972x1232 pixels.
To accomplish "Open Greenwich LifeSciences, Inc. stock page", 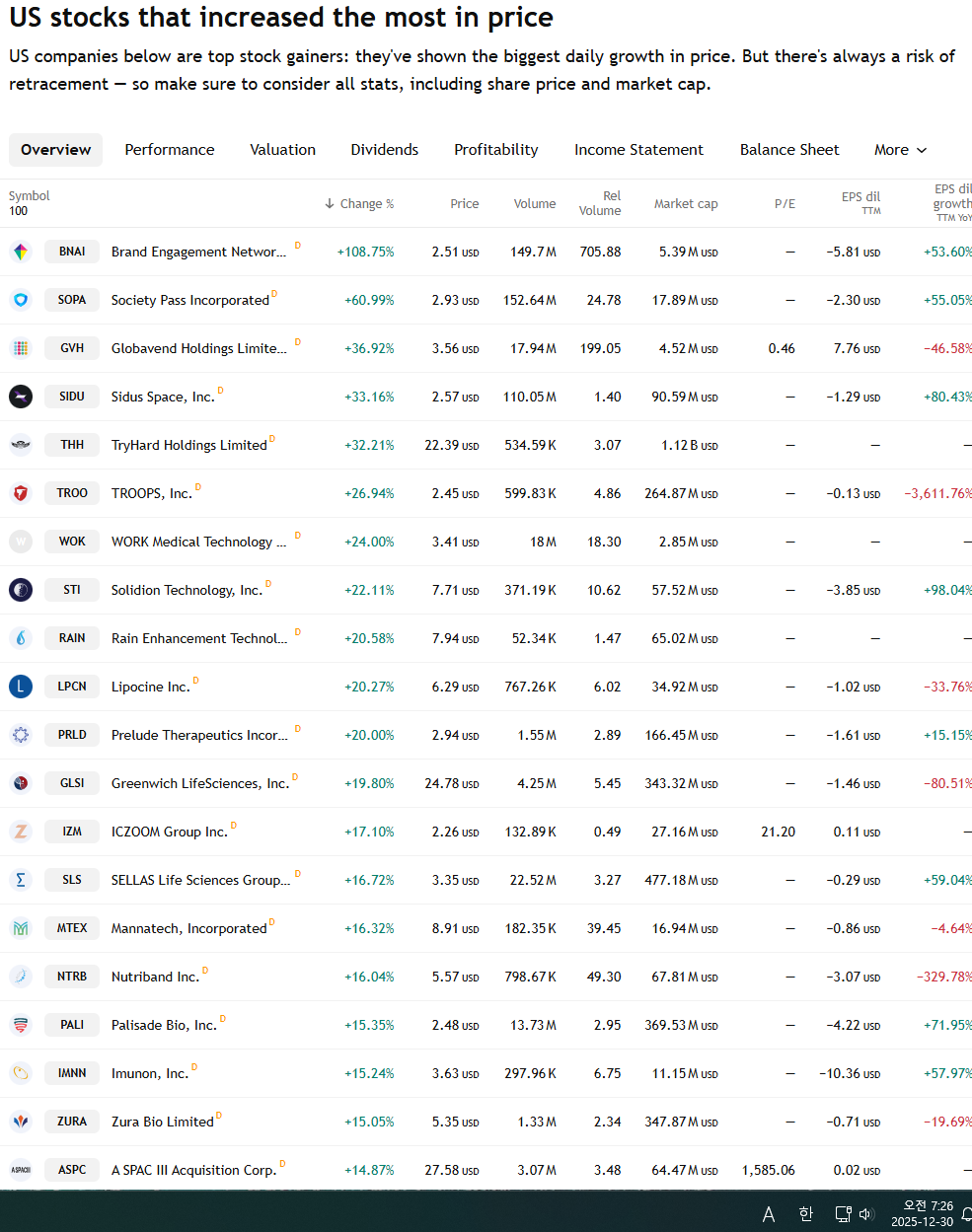I will click(200, 783).
